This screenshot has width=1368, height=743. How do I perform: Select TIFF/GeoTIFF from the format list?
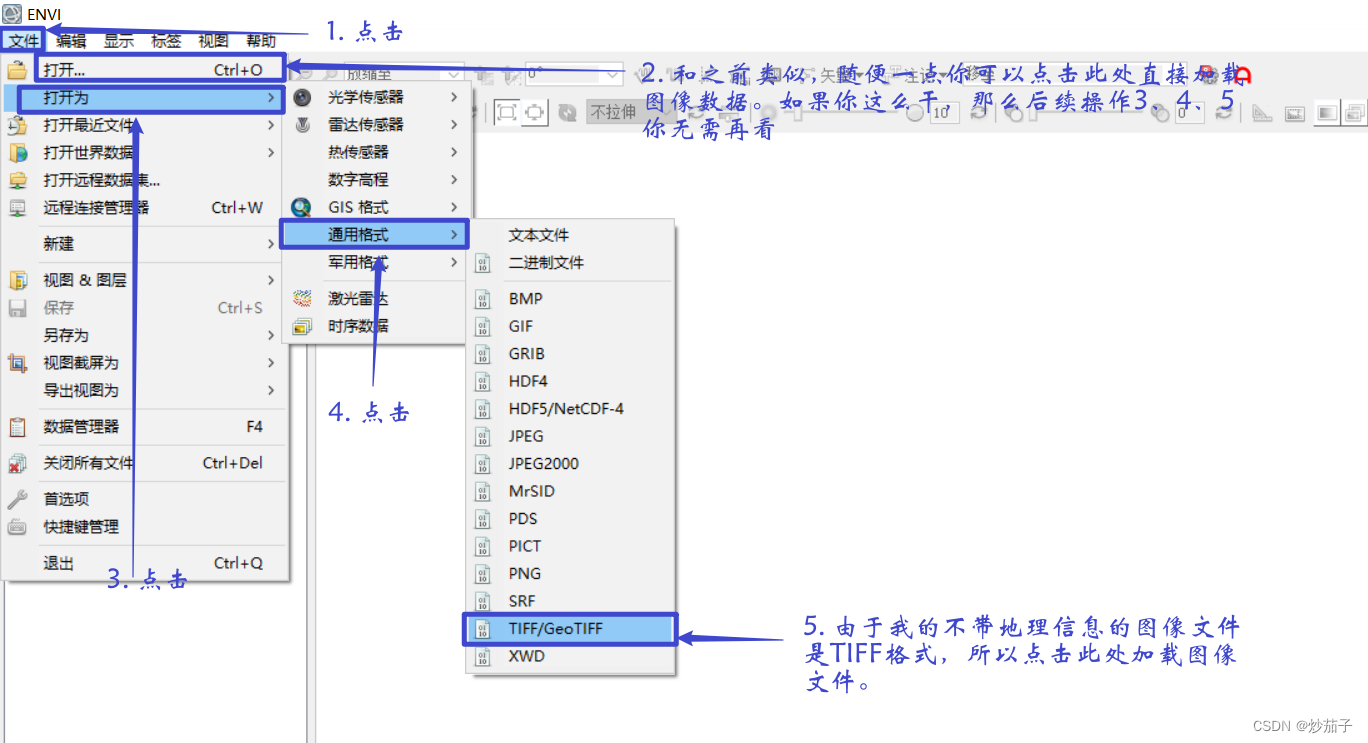pos(571,629)
